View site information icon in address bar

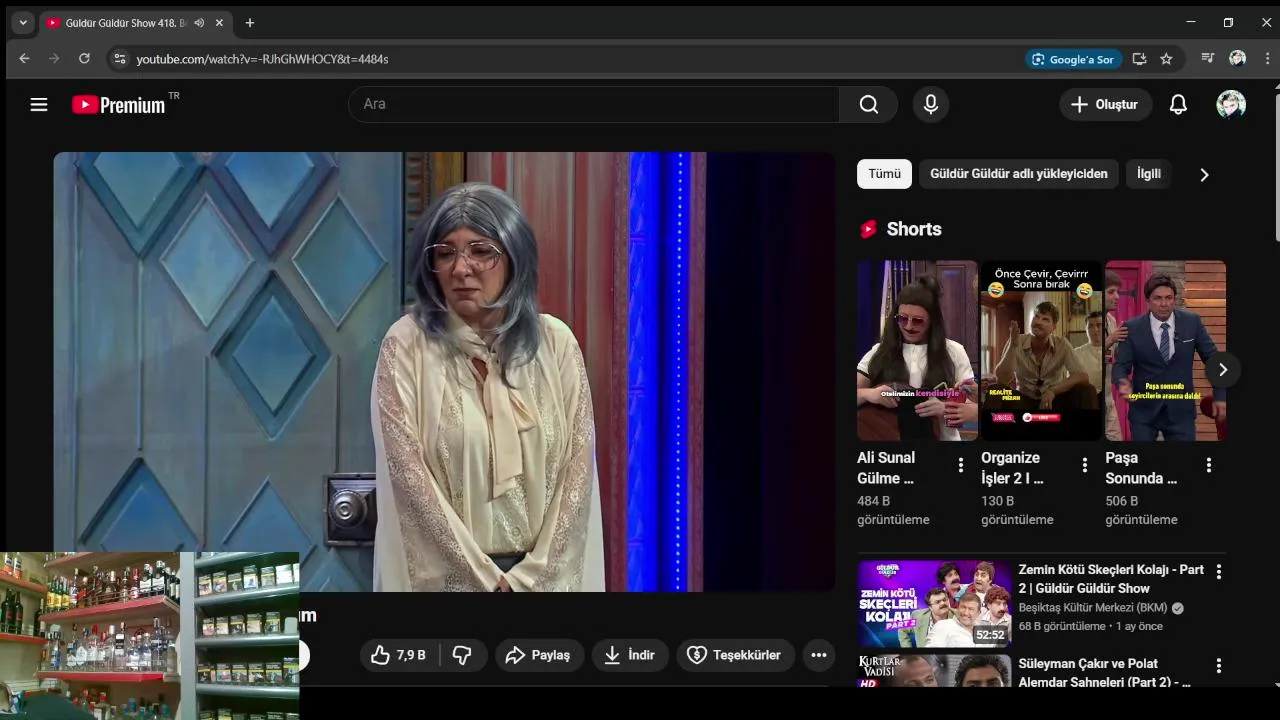pyautogui.click(x=119, y=59)
